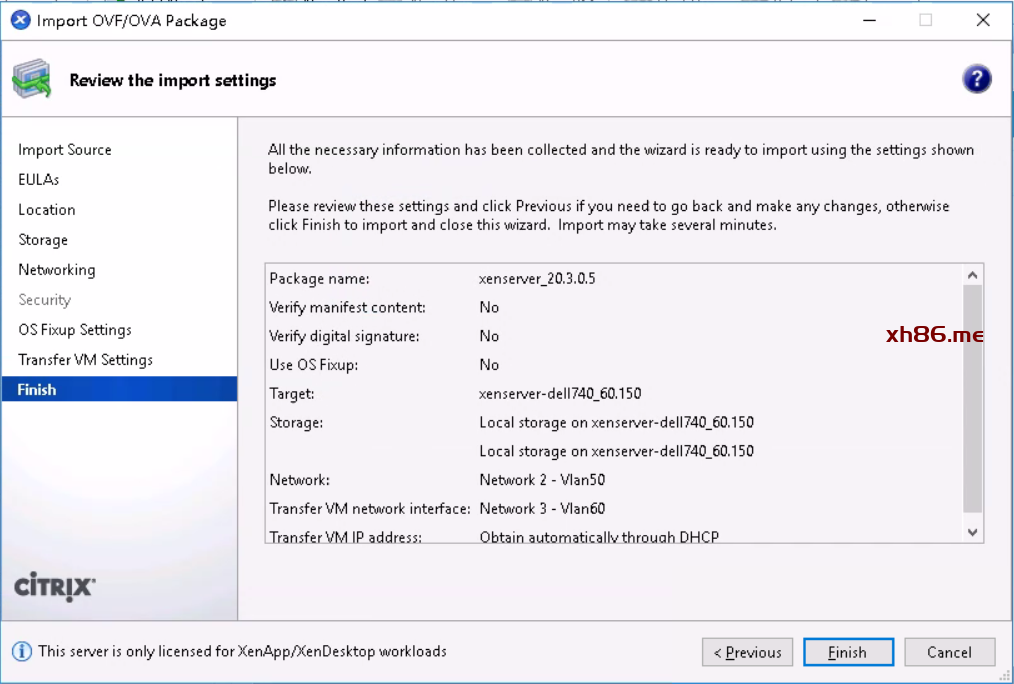Viewport: 1014px width, 684px height.
Task: Close the Import OVF/OVA Package dialog
Action: tap(983, 20)
